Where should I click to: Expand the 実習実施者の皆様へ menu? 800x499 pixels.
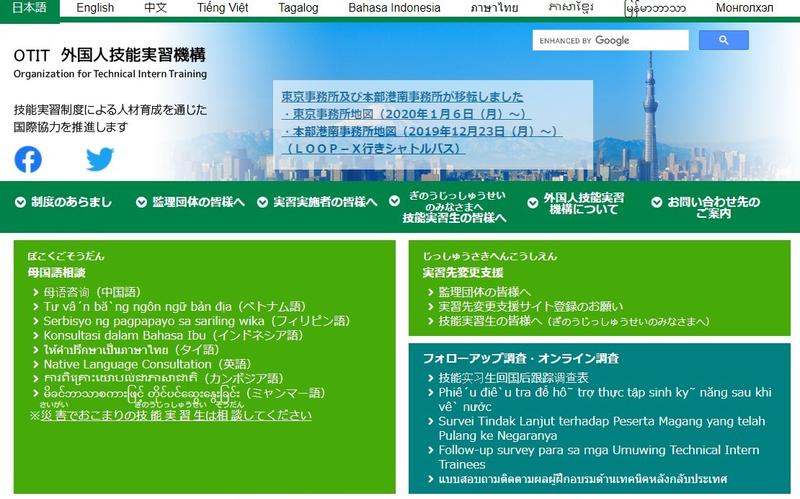[317, 202]
